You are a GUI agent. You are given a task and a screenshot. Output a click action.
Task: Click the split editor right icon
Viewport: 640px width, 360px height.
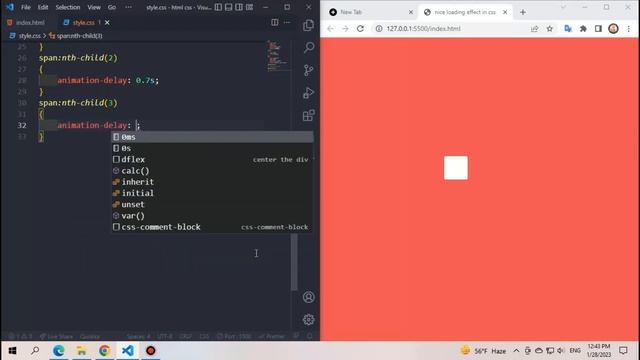point(275,22)
